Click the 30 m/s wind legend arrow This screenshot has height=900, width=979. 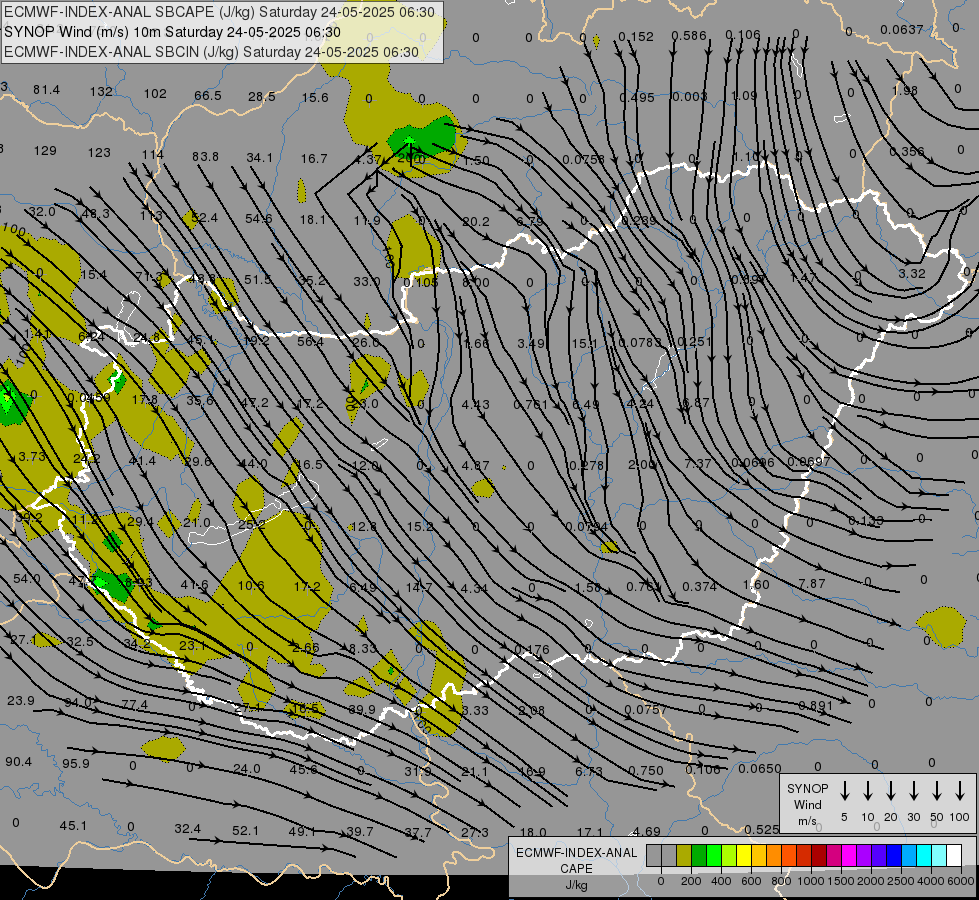pos(913,790)
